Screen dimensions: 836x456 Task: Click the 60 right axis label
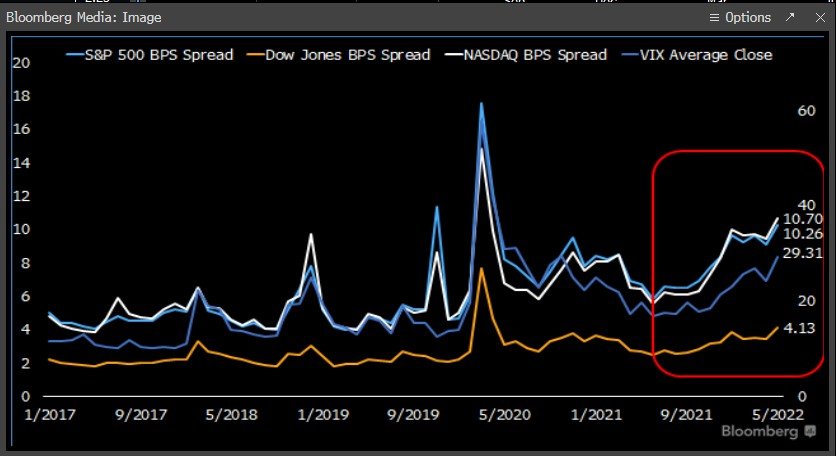point(806,110)
